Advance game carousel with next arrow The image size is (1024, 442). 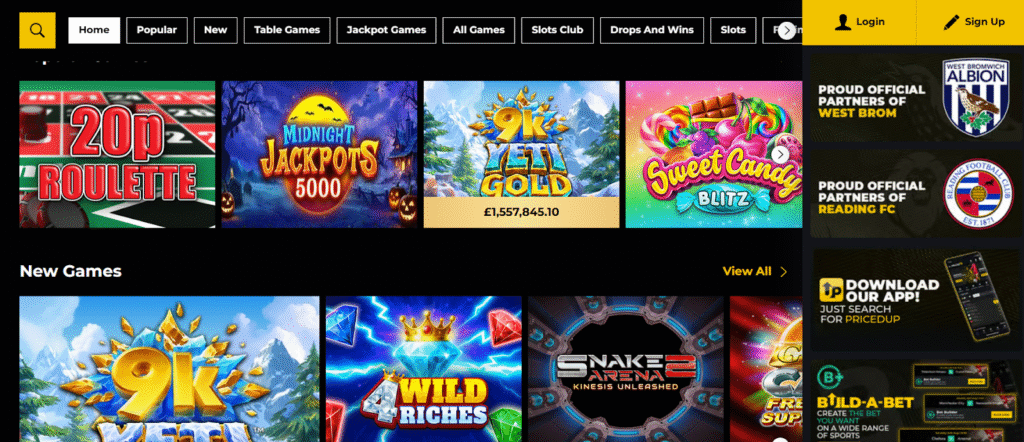coord(780,154)
